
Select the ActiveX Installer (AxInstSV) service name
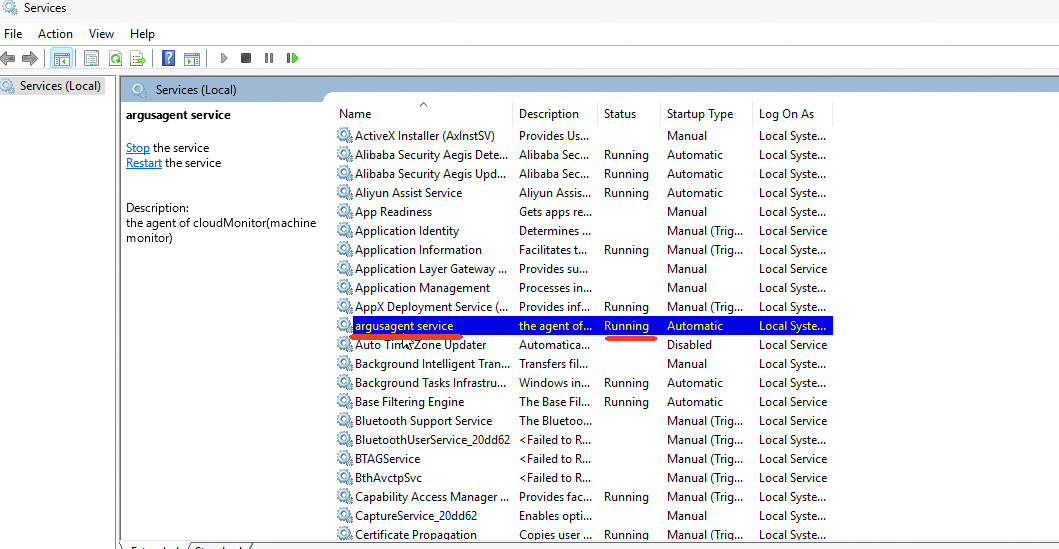(x=425, y=136)
